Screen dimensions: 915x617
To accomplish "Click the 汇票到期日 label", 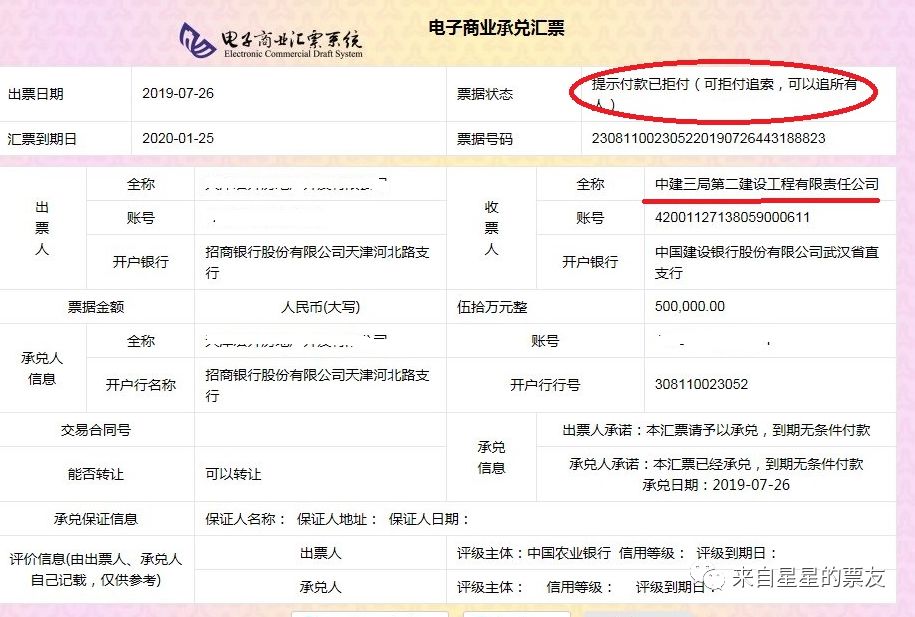I will coord(42,139).
